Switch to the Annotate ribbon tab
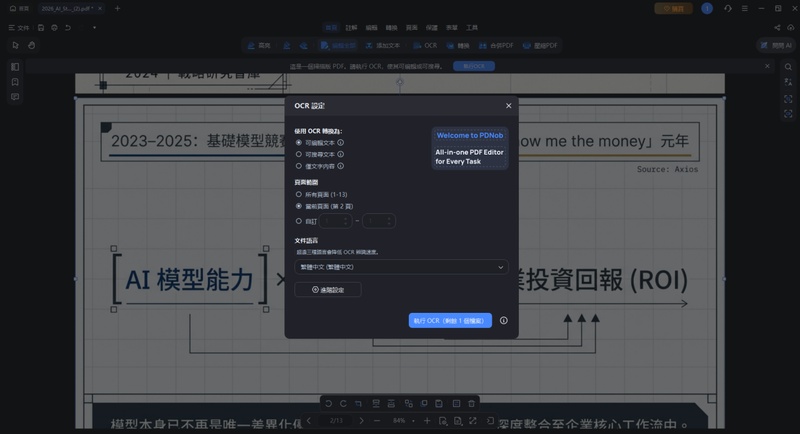 tap(351, 28)
